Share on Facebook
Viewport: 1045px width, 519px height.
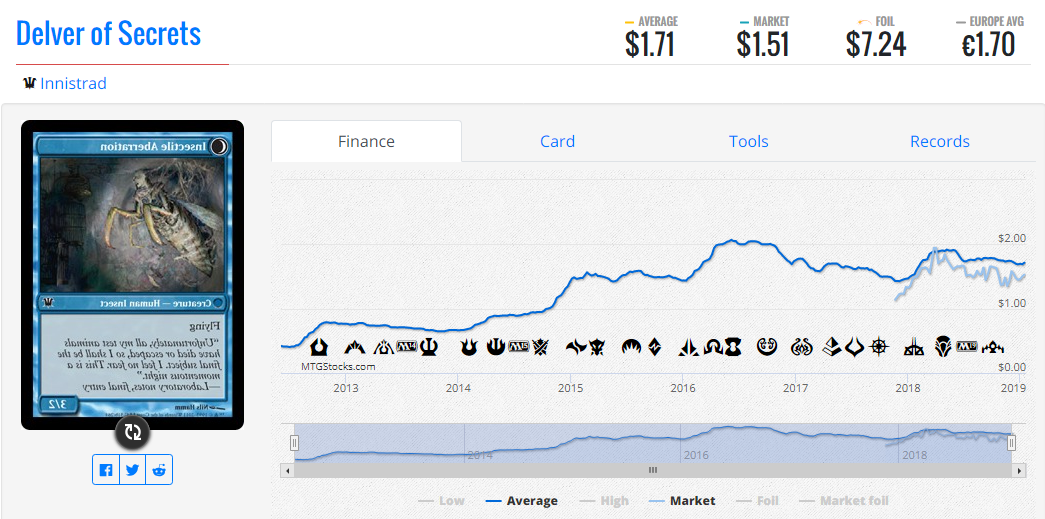click(106, 470)
